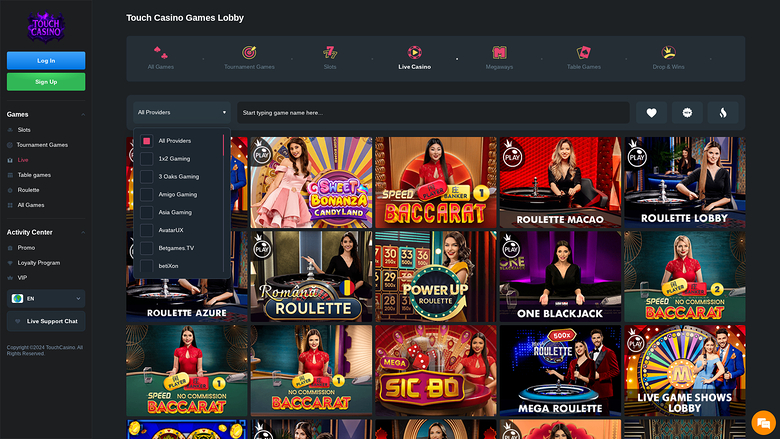Image resolution: width=780 pixels, height=439 pixels.
Task: Filter hot games with the flame icon
Action: click(x=723, y=113)
